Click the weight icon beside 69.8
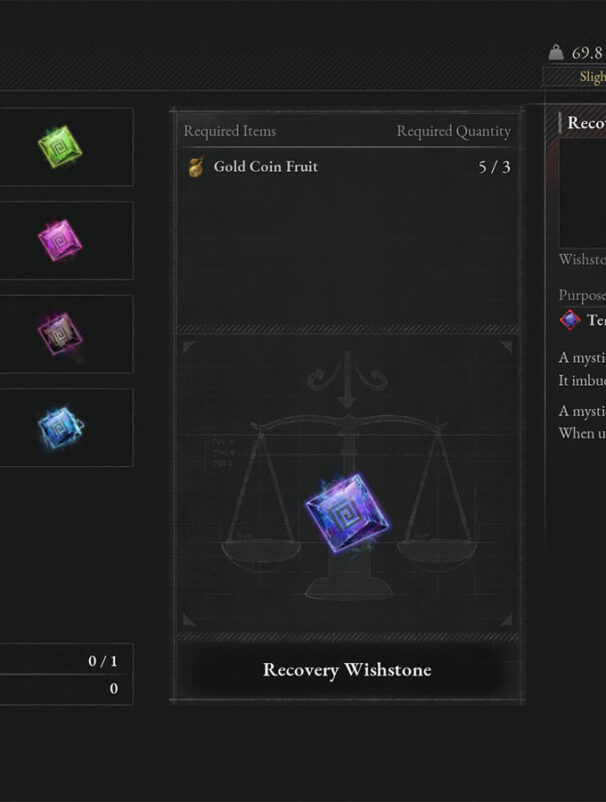 click(556, 52)
